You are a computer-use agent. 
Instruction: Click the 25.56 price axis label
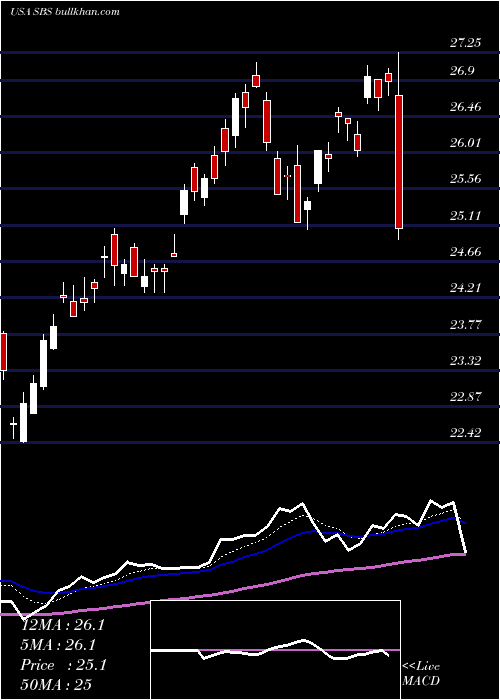(465, 179)
